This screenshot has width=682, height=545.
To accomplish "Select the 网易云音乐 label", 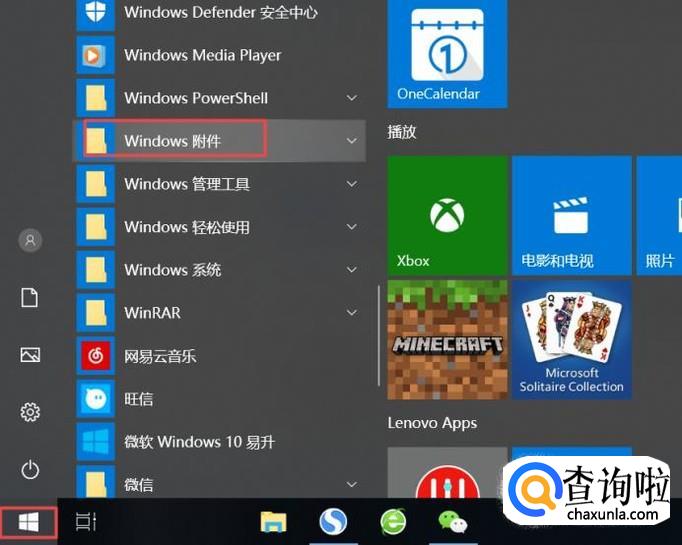I will coord(160,356).
